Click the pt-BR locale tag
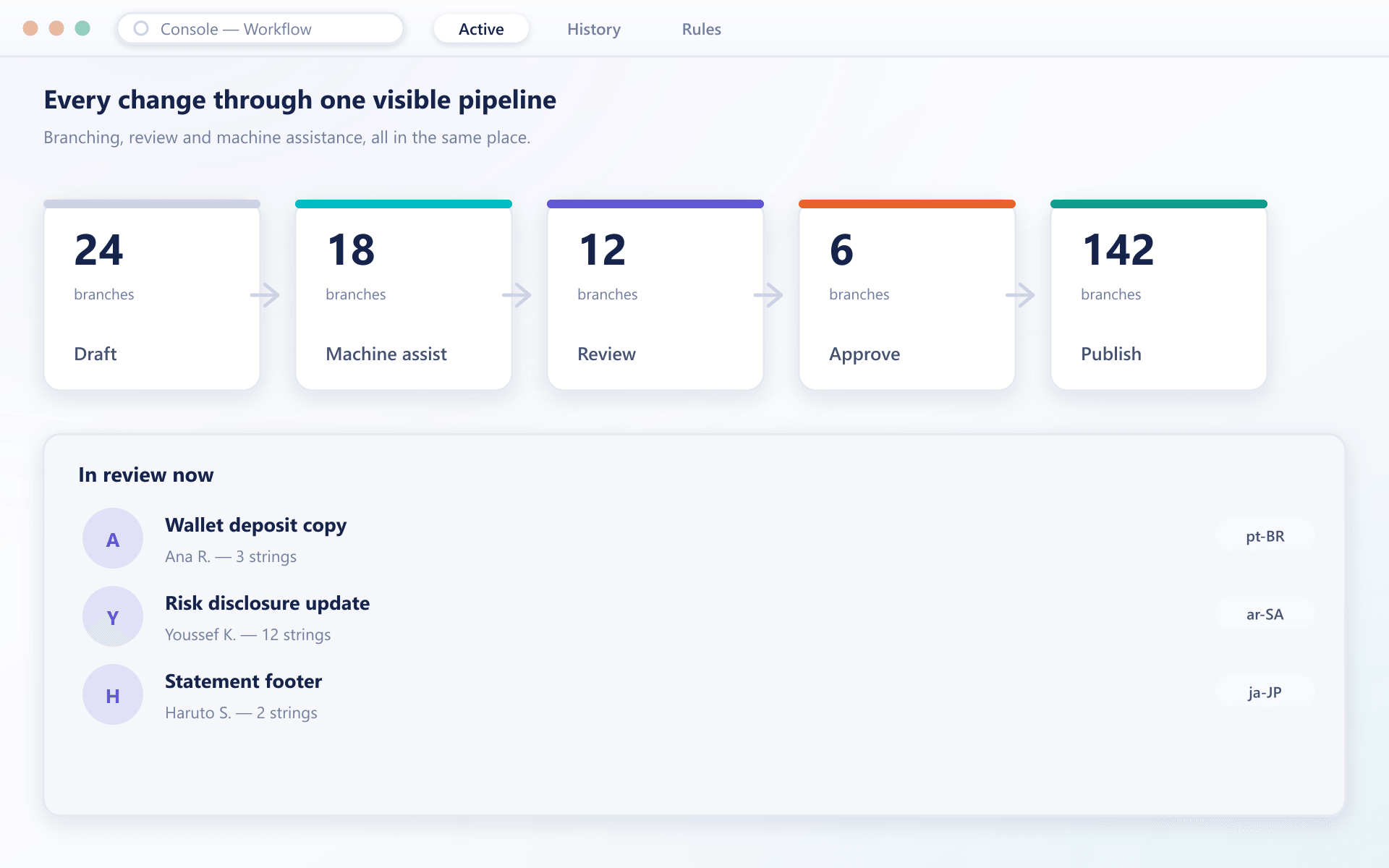The width and height of the screenshot is (1389, 868). point(1265,536)
